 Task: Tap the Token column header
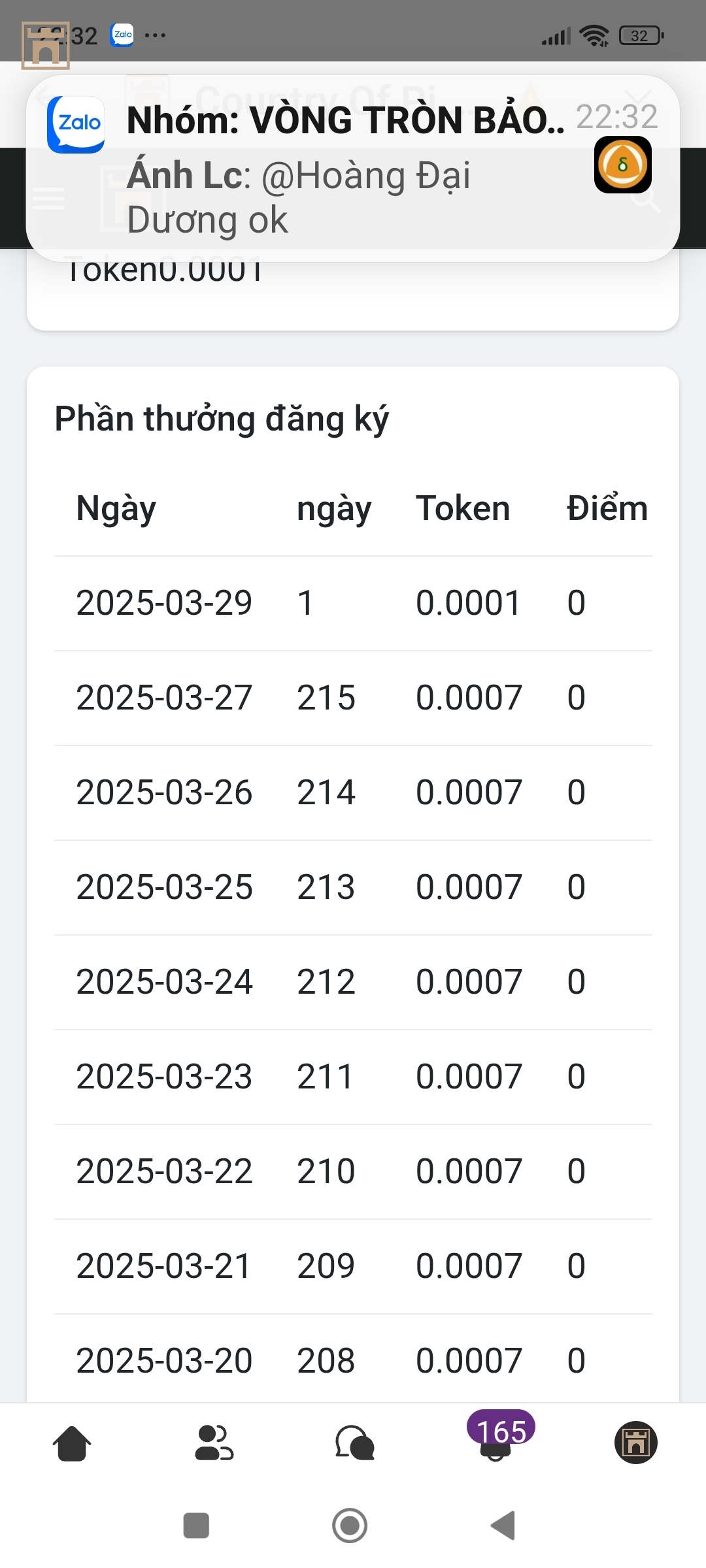[x=463, y=509]
